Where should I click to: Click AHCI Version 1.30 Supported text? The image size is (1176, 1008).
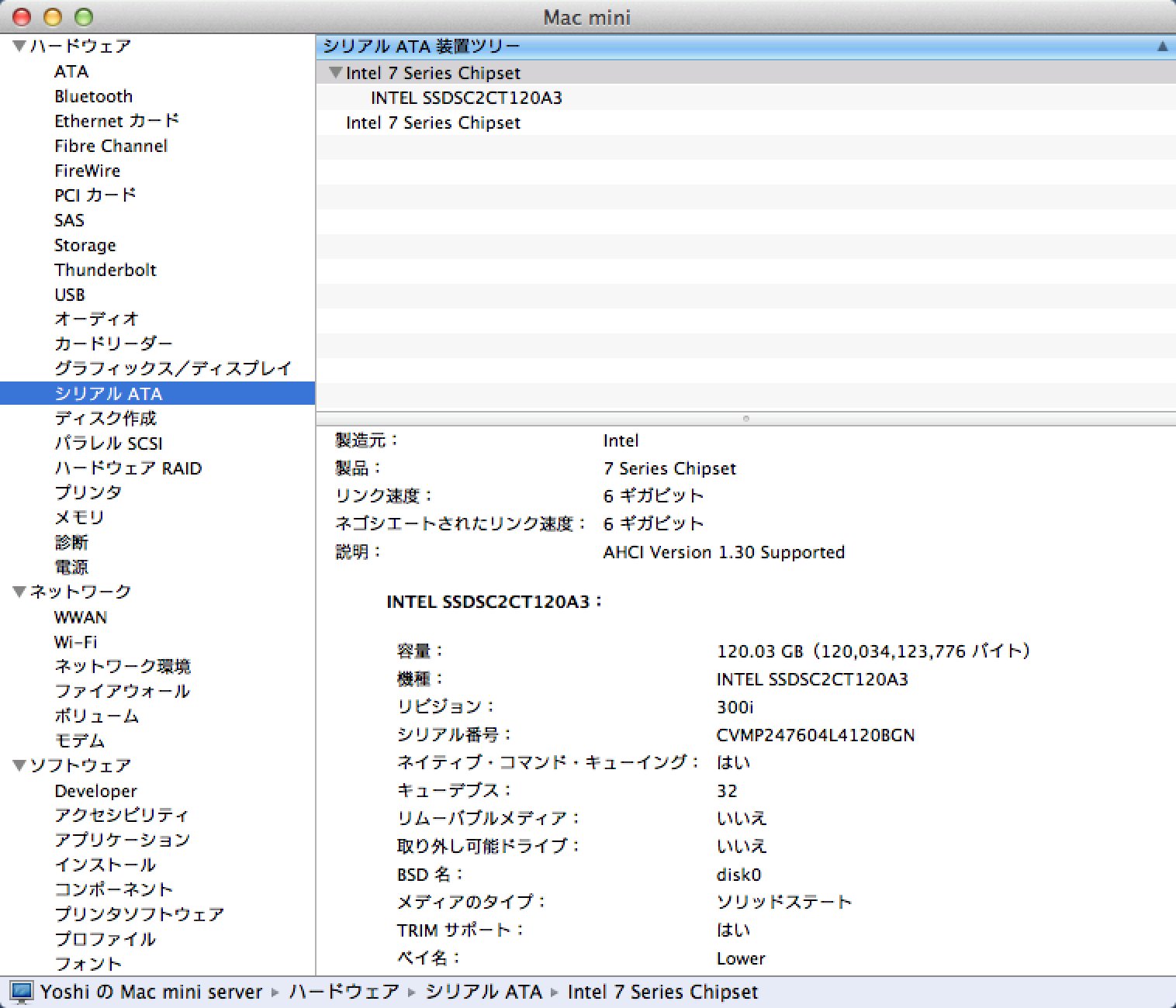[724, 552]
